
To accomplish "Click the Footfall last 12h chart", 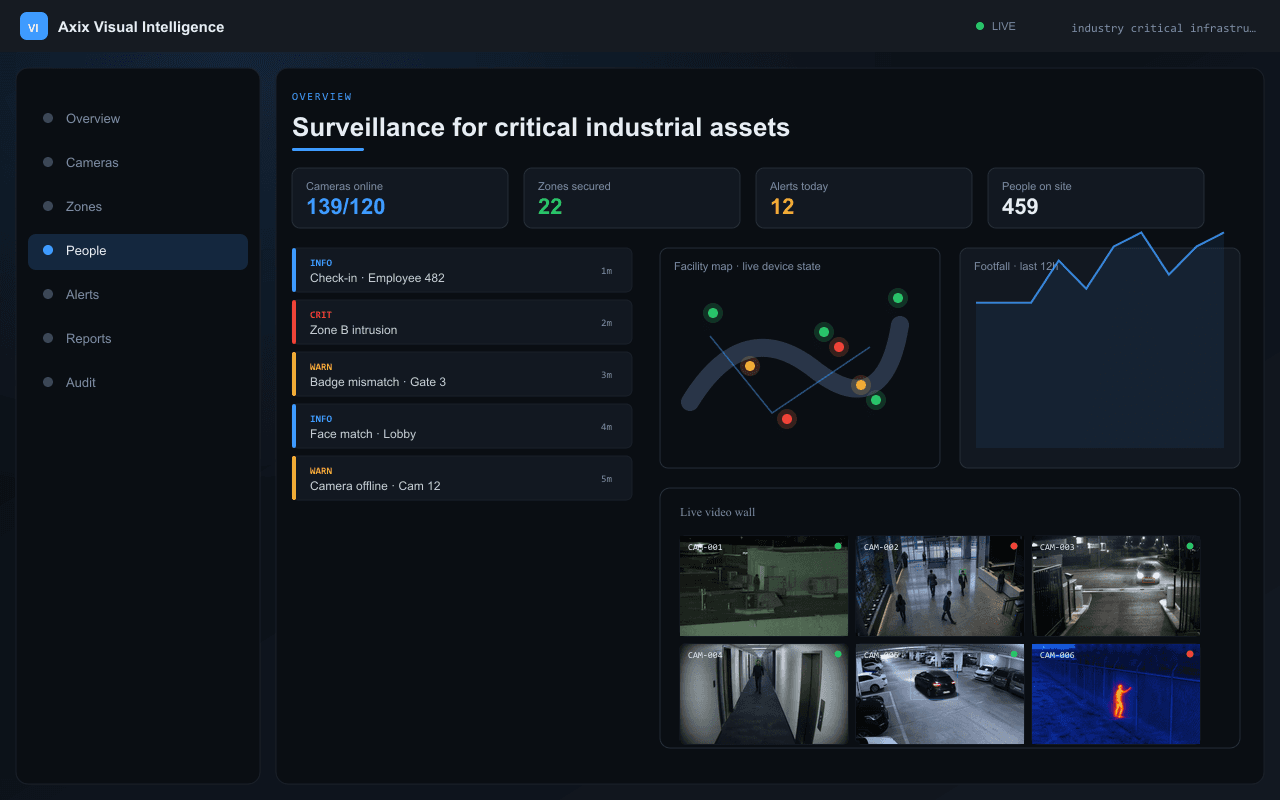I will pyautogui.click(x=1100, y=358).
